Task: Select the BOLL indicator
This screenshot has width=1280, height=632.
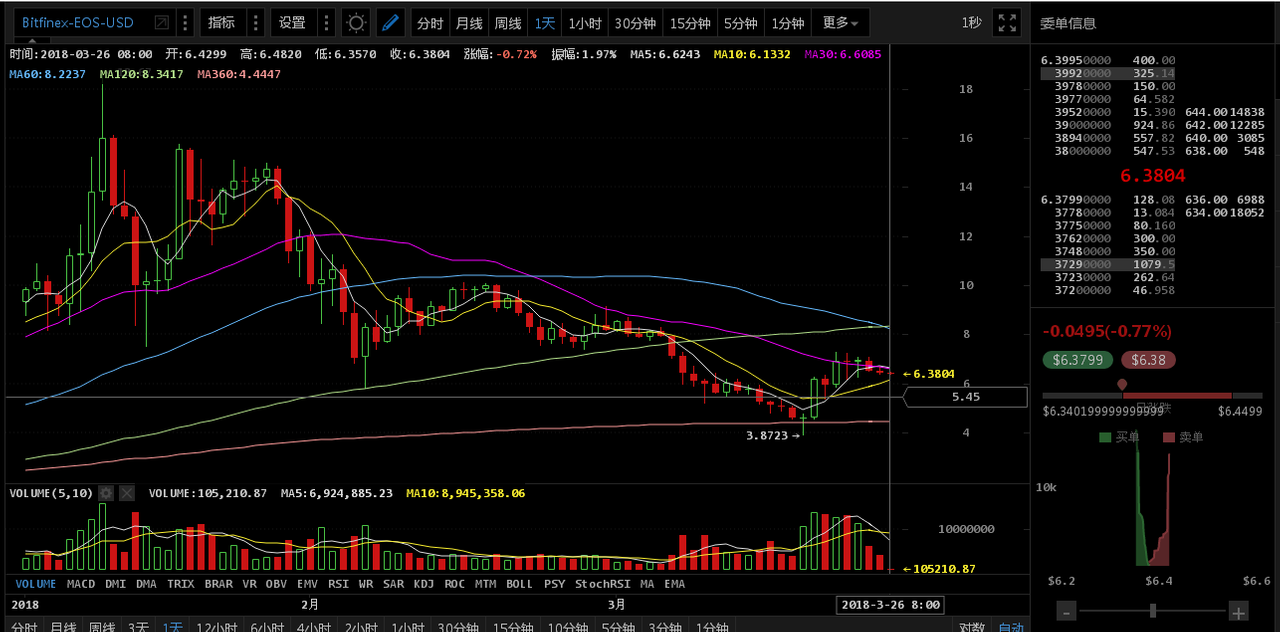Action: coord(520,584)
